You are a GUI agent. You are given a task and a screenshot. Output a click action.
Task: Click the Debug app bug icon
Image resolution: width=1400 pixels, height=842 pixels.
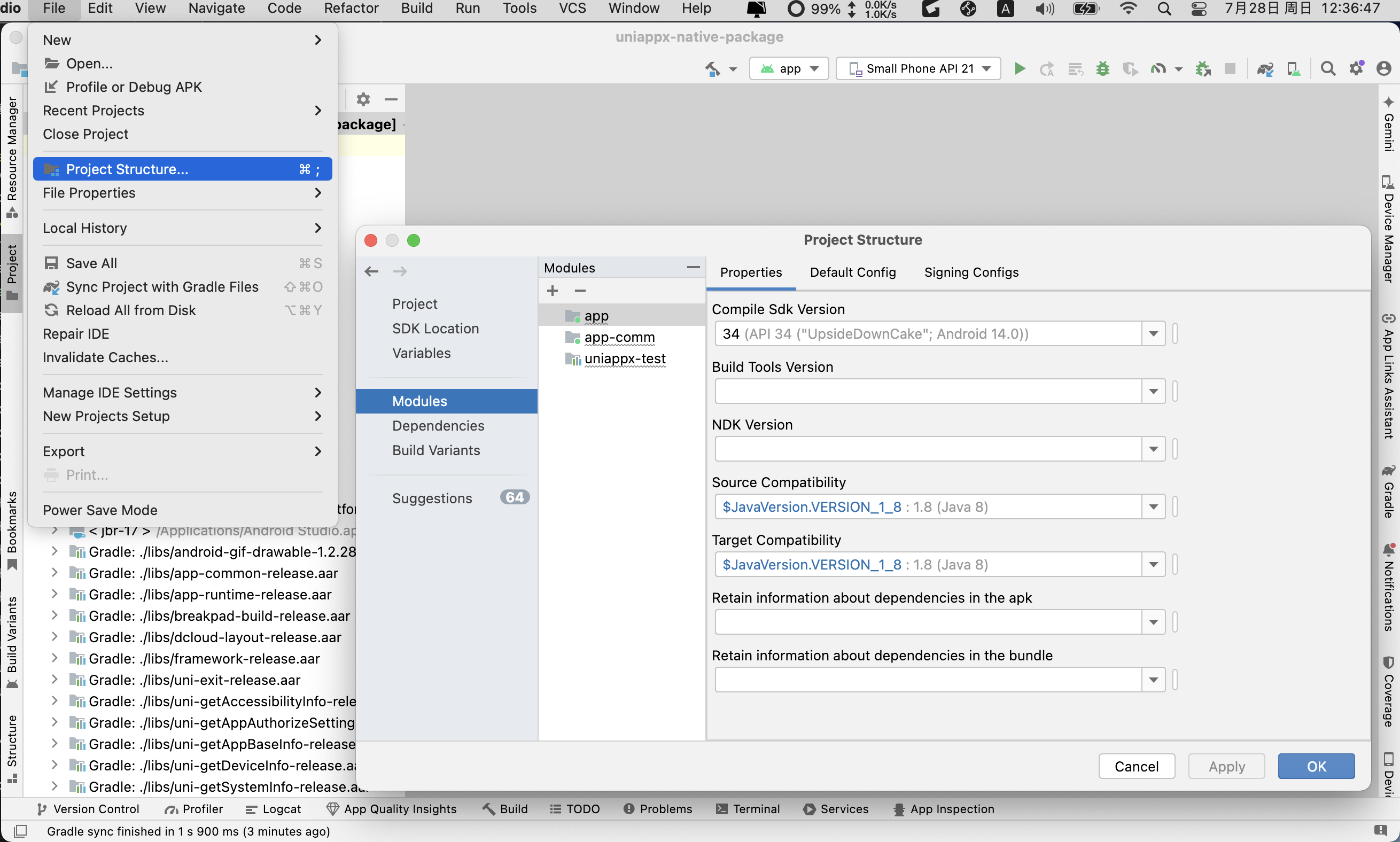(1103, 69)
